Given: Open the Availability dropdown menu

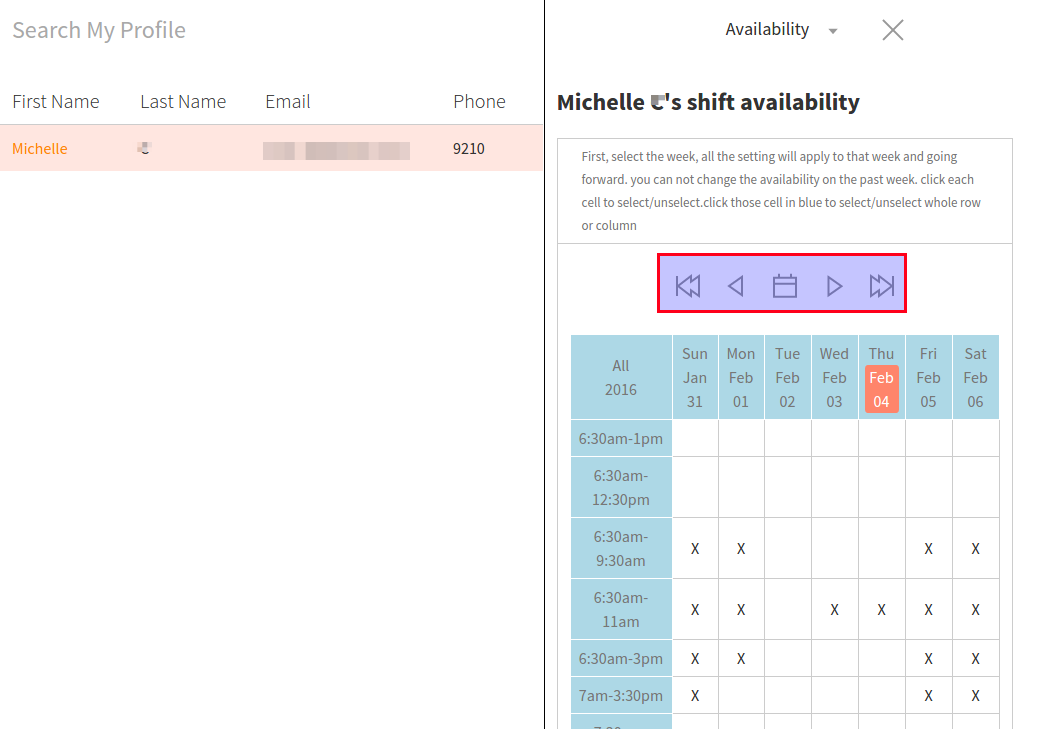Looking at the screenshot, I should [x=781, y=30].
